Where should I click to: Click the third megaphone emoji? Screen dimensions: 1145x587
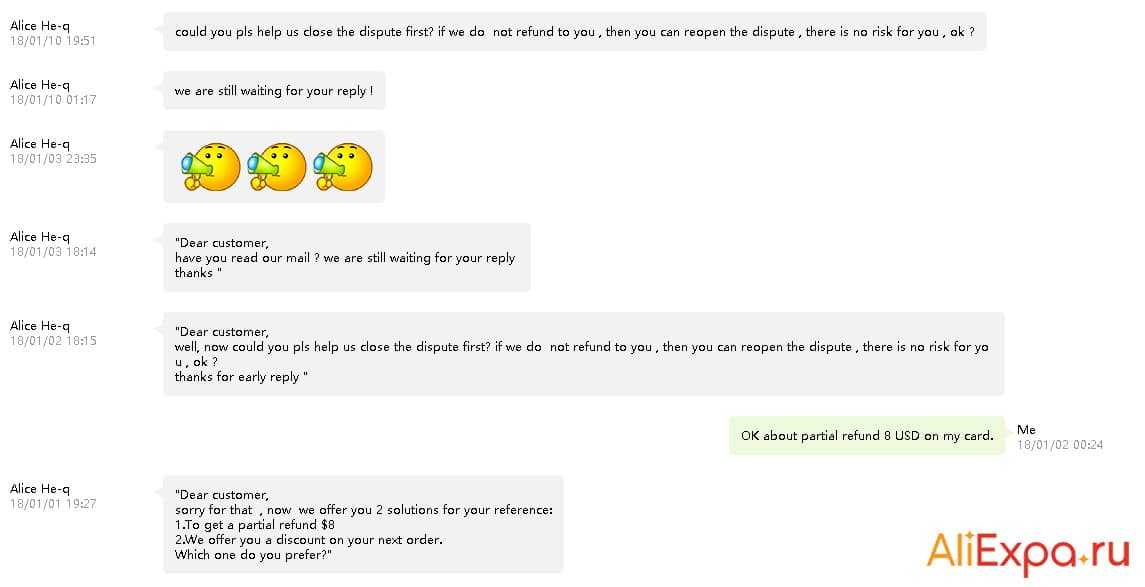pyautogui.click(x=343, y=167)
